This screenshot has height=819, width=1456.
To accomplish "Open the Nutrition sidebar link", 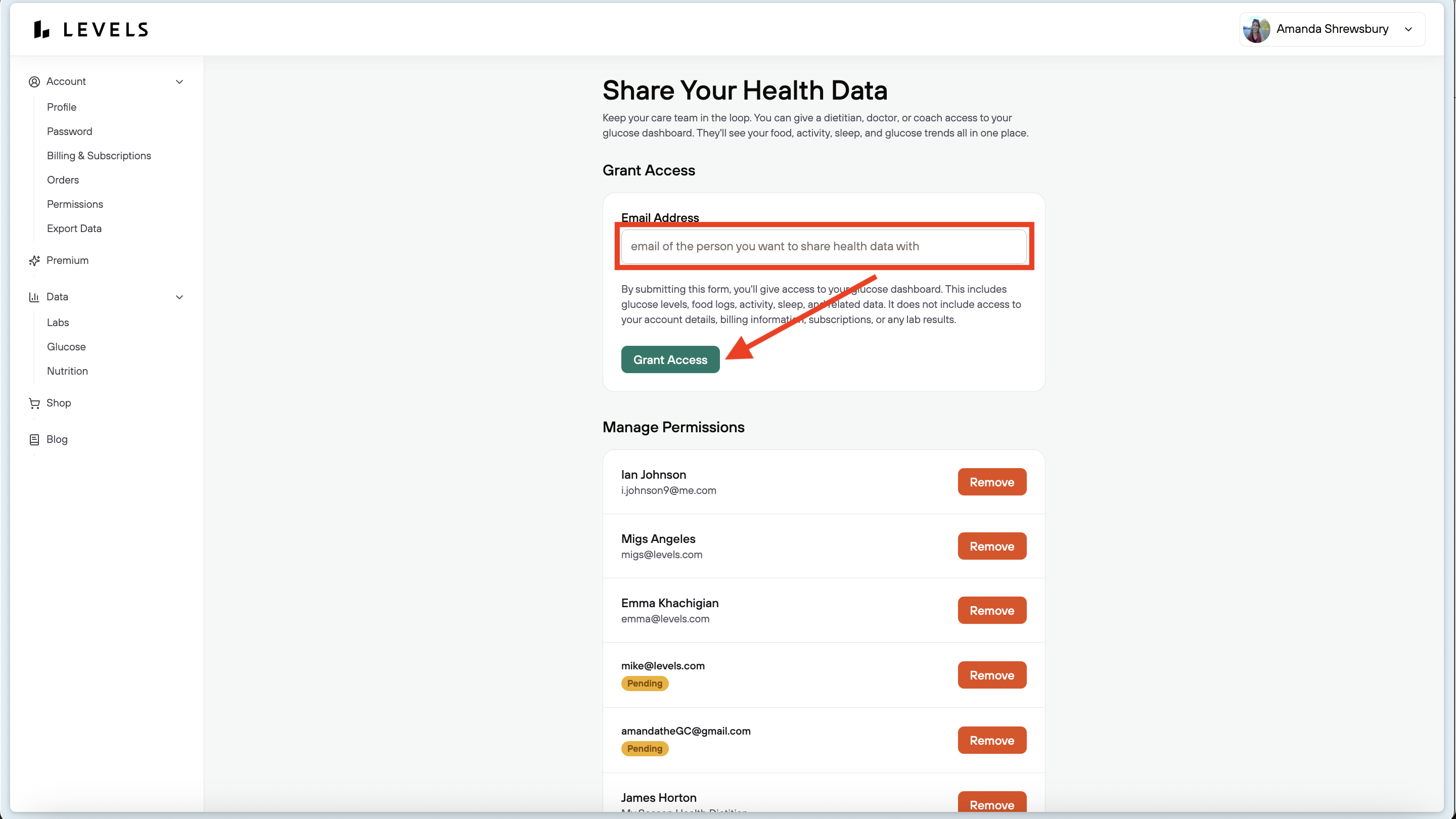I will tap(67, 371).
